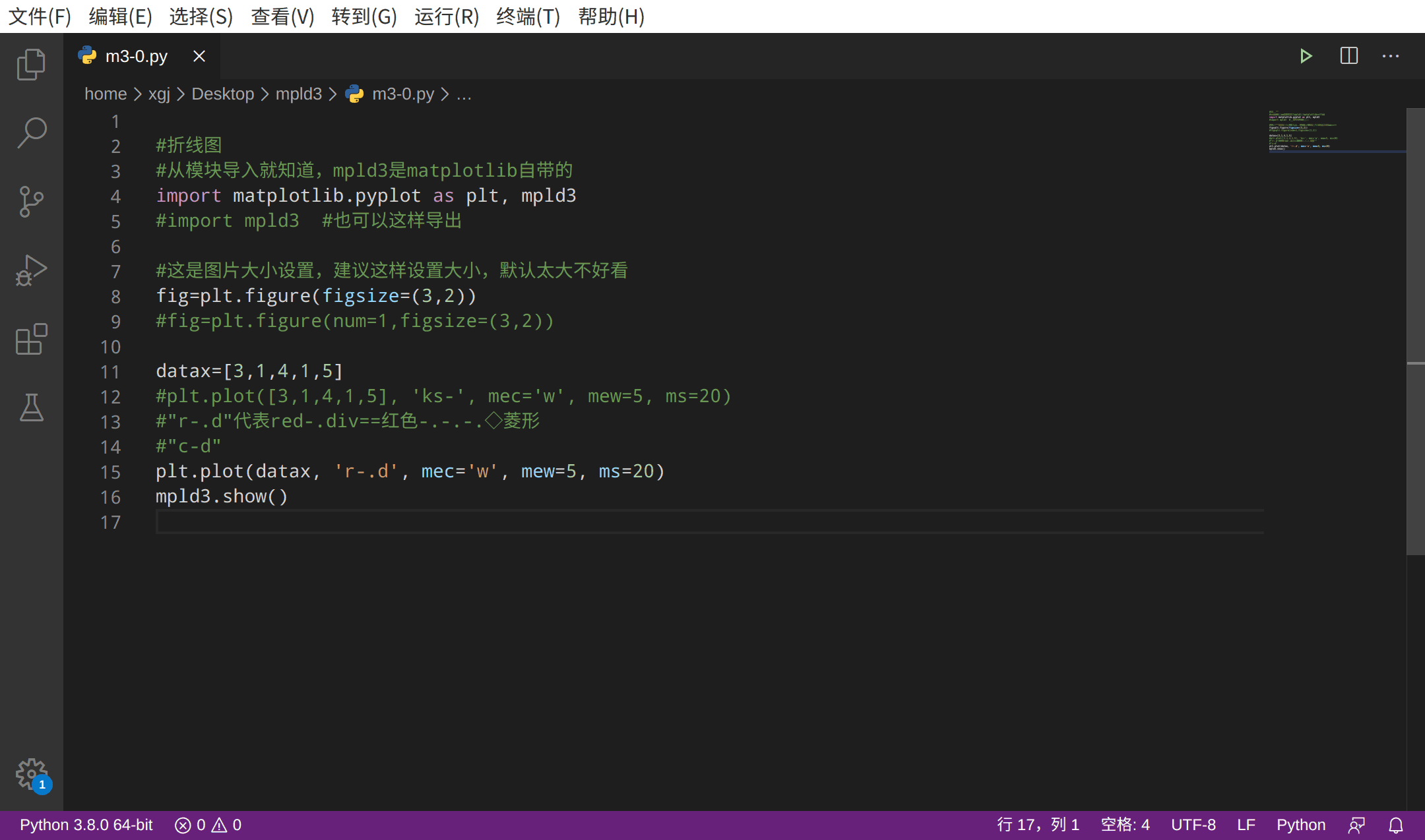Open Run and Debug panel
Viewport: 1425px width, 840px height.
31,270
